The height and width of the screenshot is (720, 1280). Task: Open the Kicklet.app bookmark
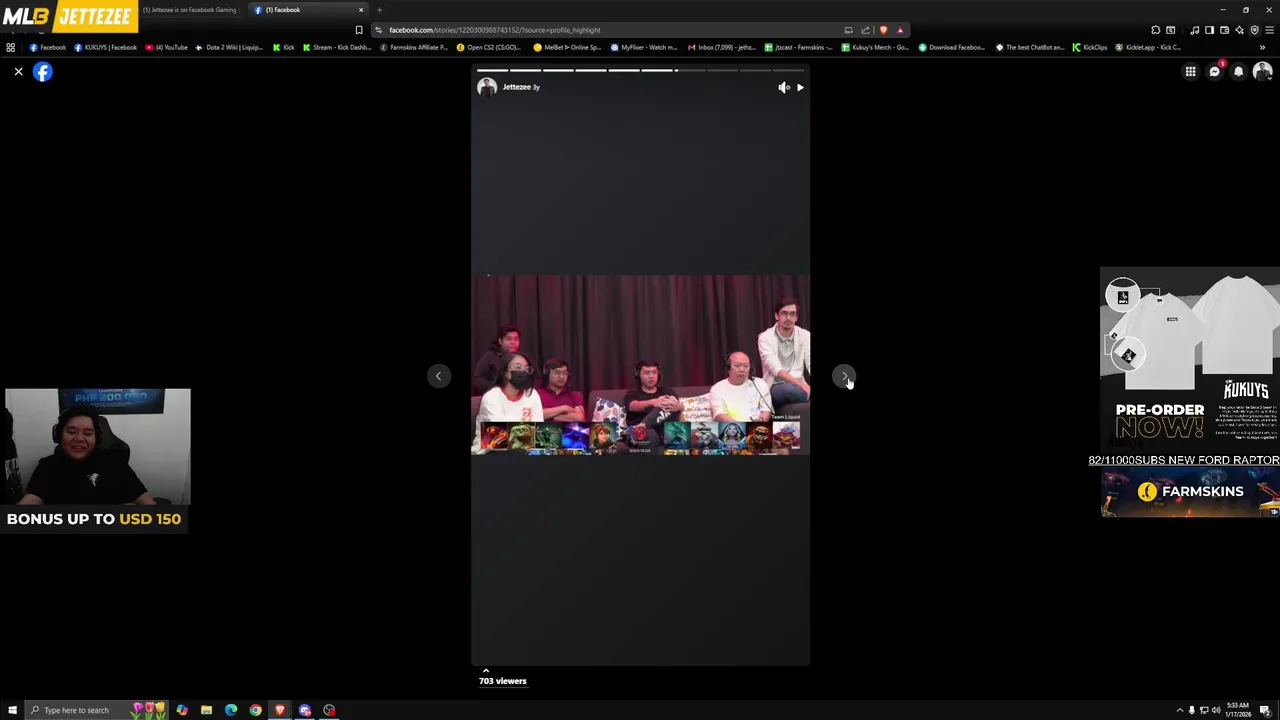tap(1148, 47)
